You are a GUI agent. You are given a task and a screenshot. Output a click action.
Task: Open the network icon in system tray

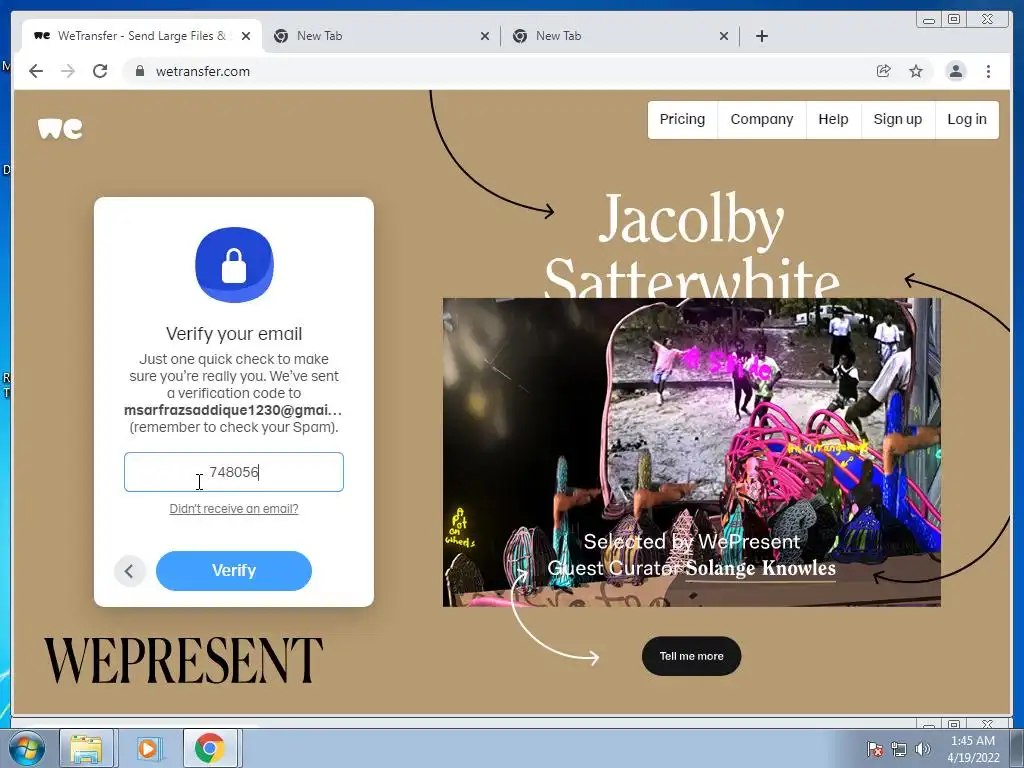(899, 749)
